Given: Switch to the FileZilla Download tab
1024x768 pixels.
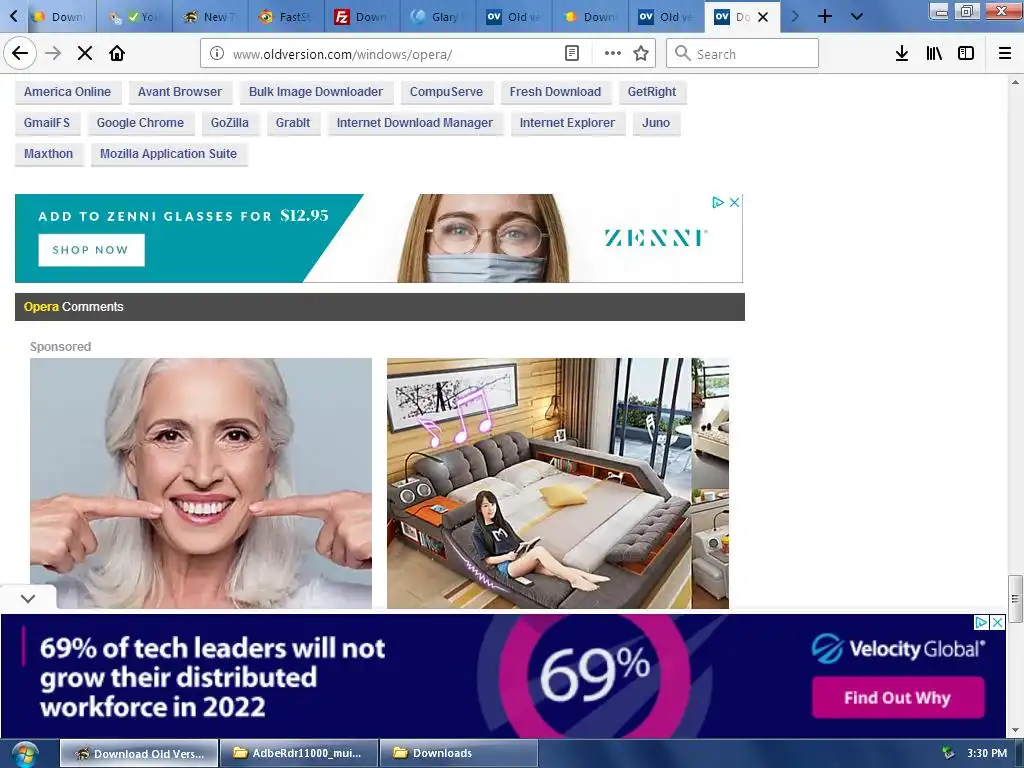Looking at the screenshot, I should (x=361, y=16).
